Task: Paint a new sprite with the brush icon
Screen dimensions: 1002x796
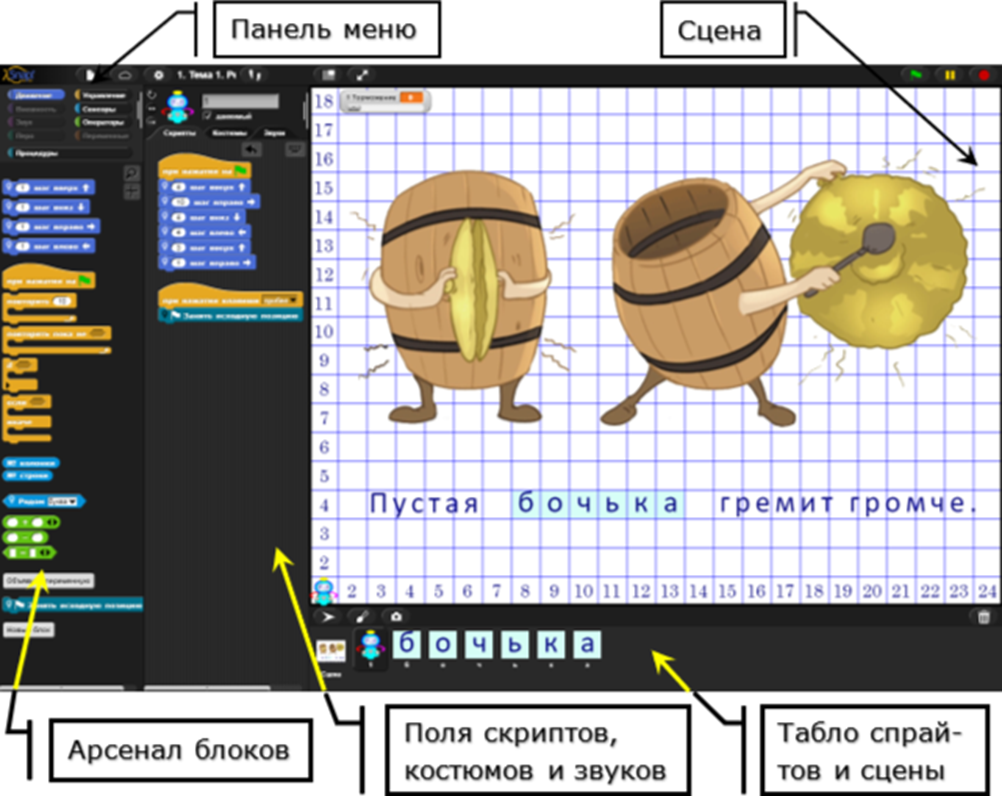Action: pos(362,617)
